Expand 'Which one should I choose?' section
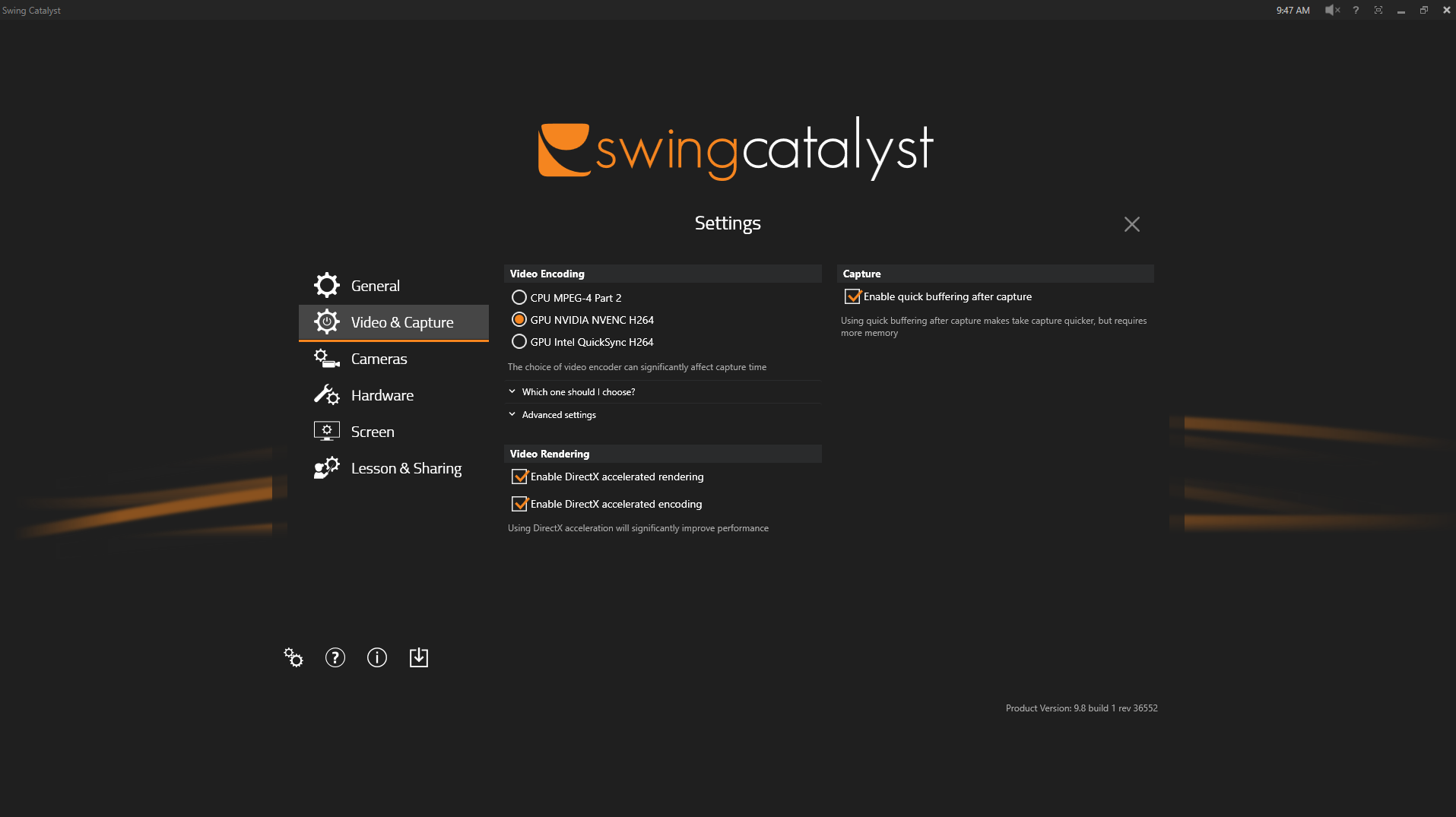 point(578,392)
